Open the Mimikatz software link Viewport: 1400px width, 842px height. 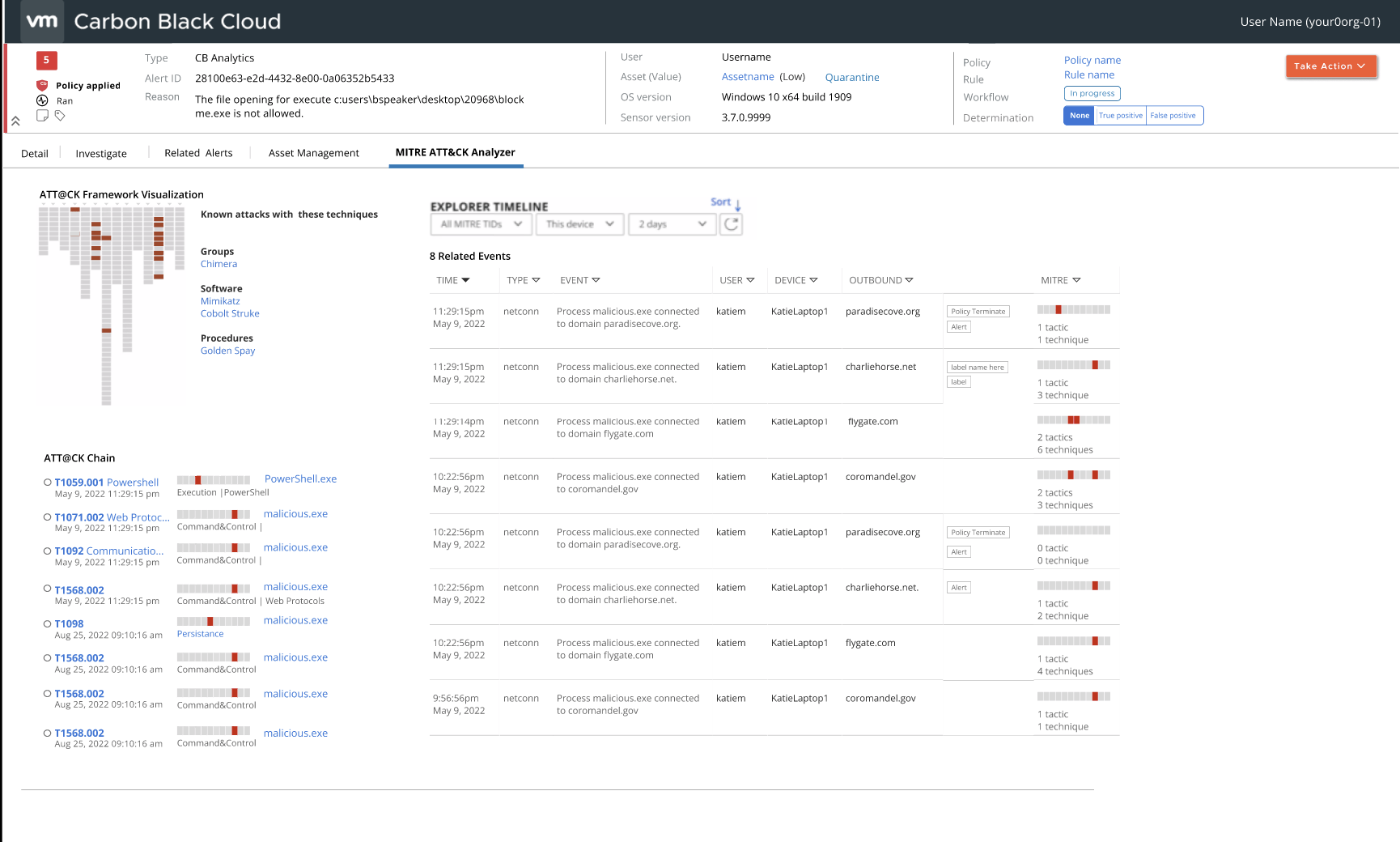[x=220, y=301]
